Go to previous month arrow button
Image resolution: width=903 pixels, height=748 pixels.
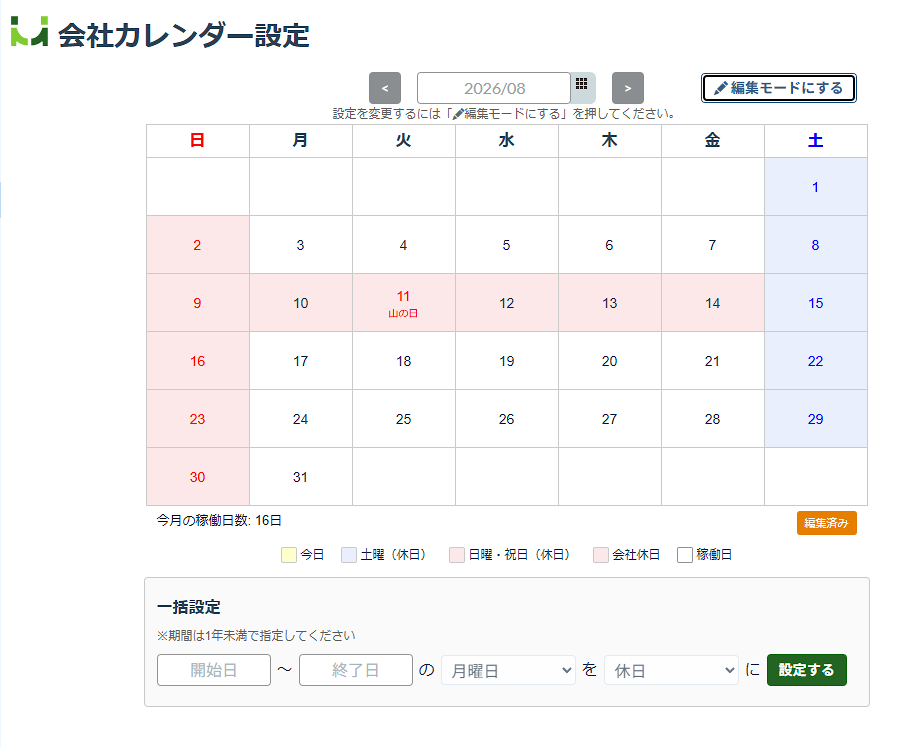coord(385,88)
